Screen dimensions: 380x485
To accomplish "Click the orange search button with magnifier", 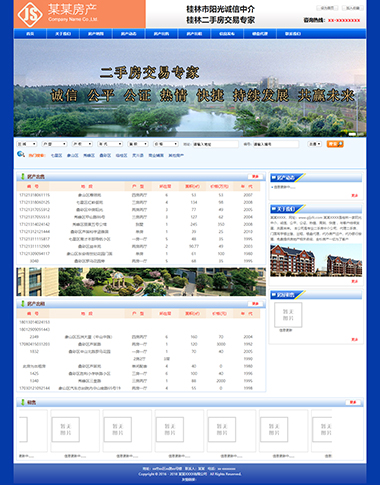I will click(x=335, y=144).
